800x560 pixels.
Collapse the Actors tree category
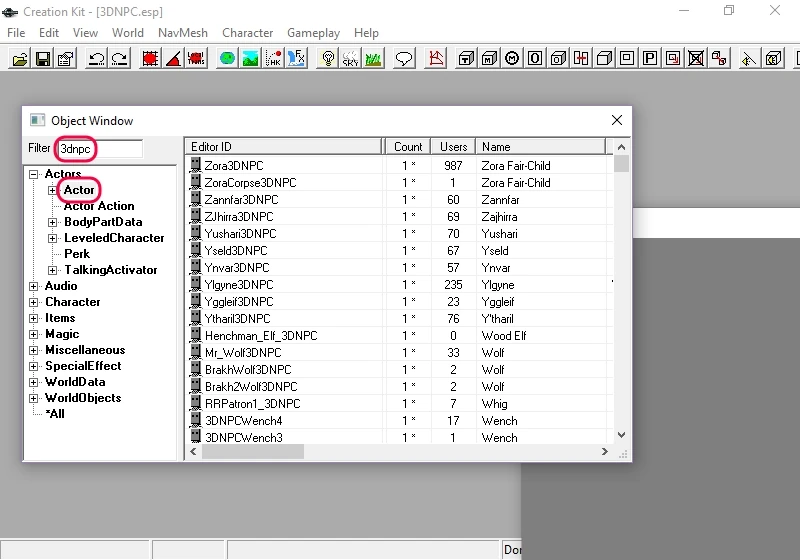click(x=34, y=174)
